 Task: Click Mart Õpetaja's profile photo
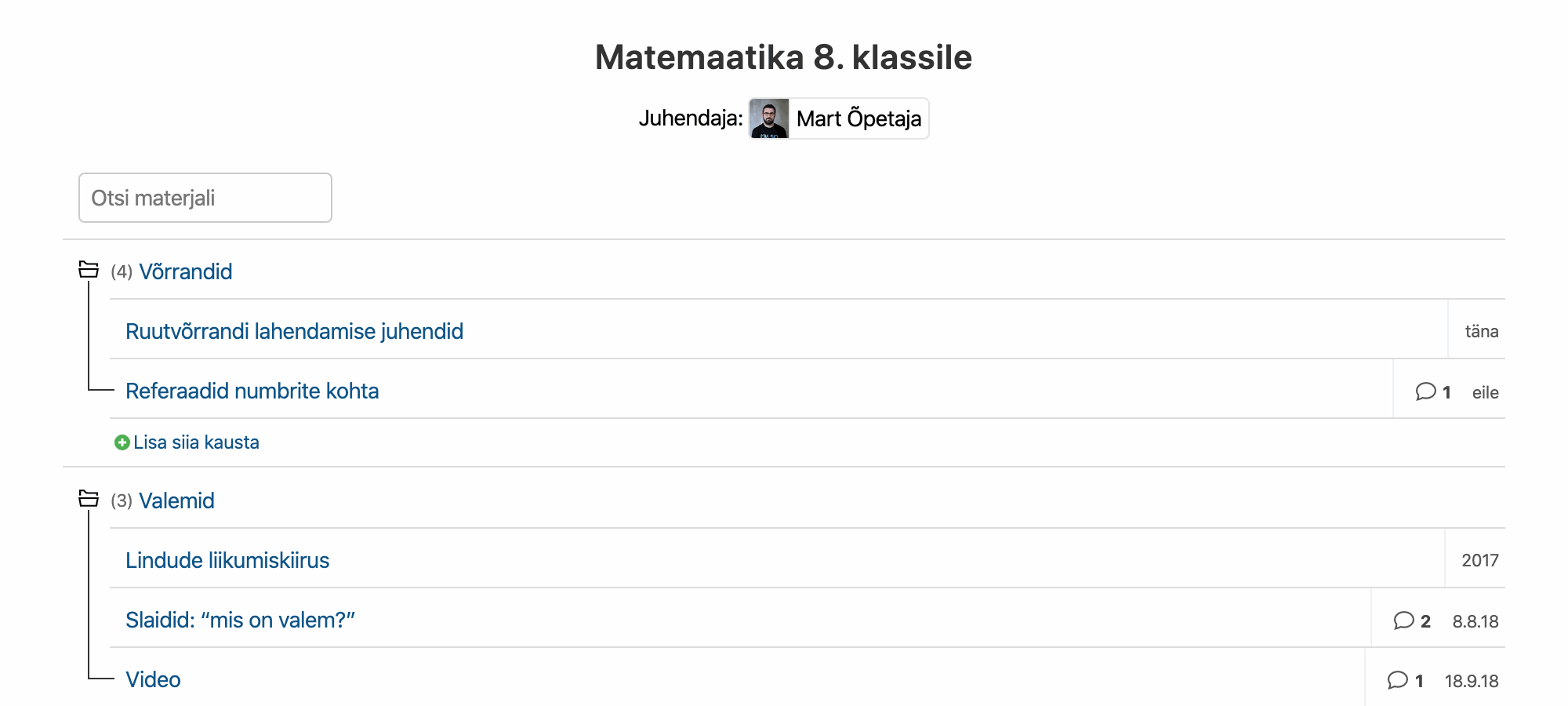[x=769, y=118]
